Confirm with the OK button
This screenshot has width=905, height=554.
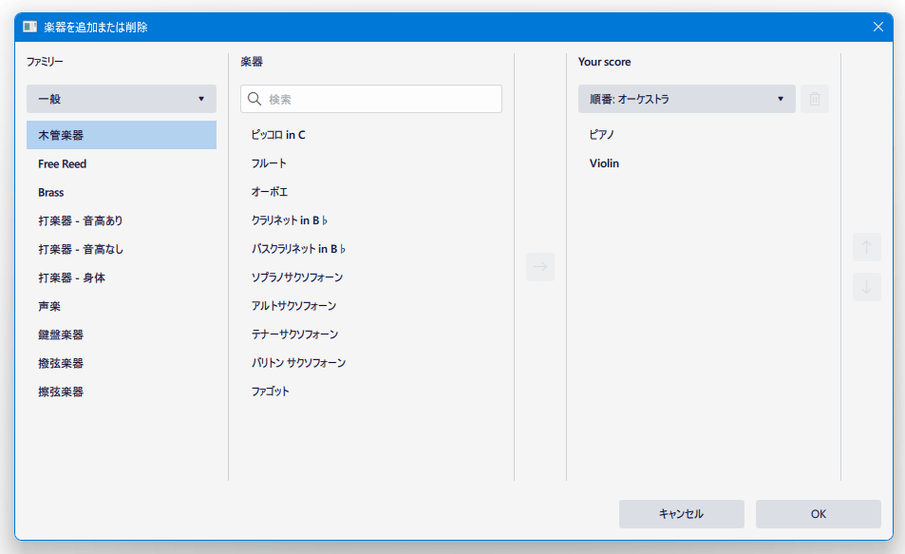click(x=818, y=514)
